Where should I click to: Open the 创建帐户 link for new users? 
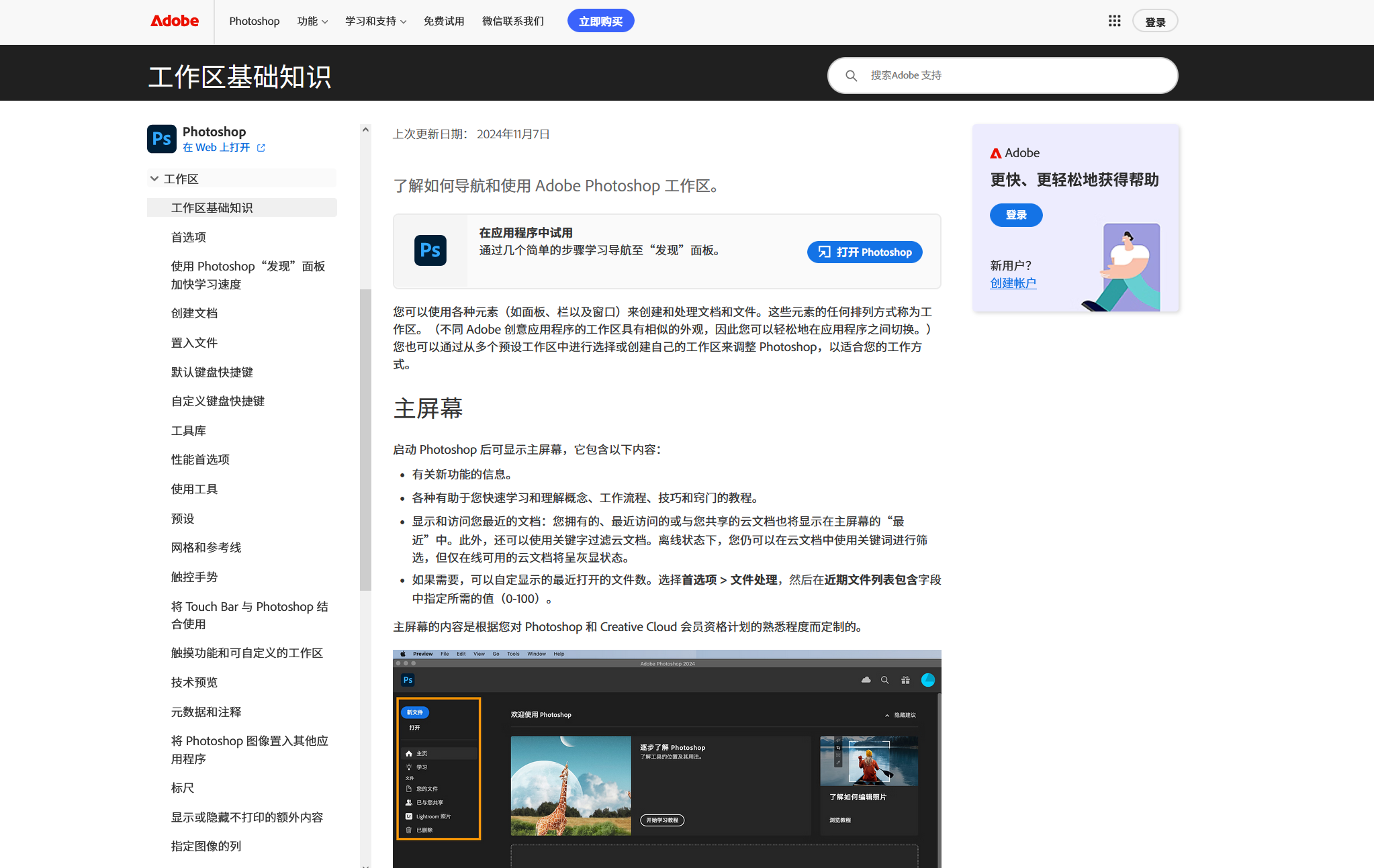[x=1013, y=283]
